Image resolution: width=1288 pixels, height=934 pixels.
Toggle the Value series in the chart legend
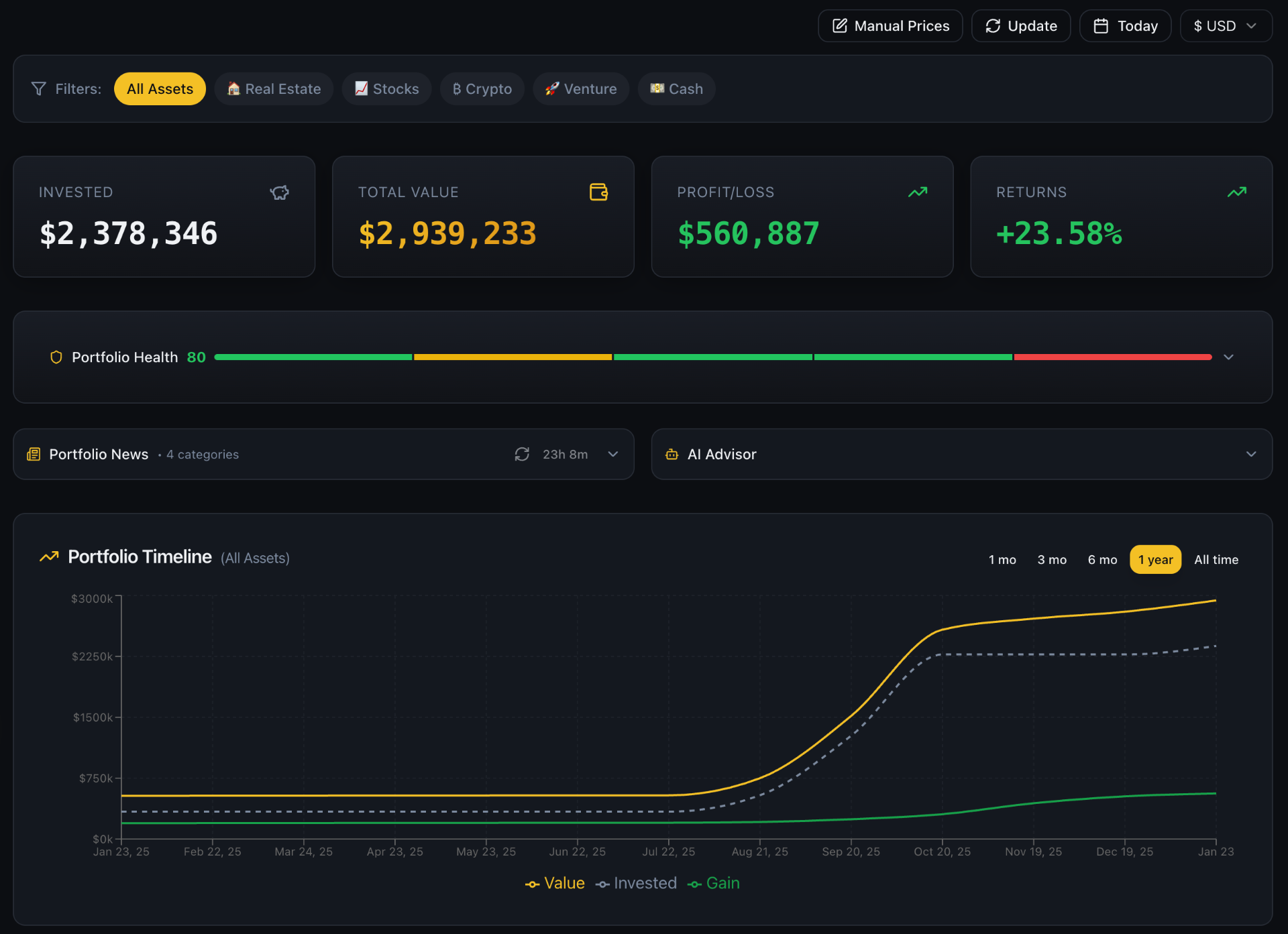[555, 883]
